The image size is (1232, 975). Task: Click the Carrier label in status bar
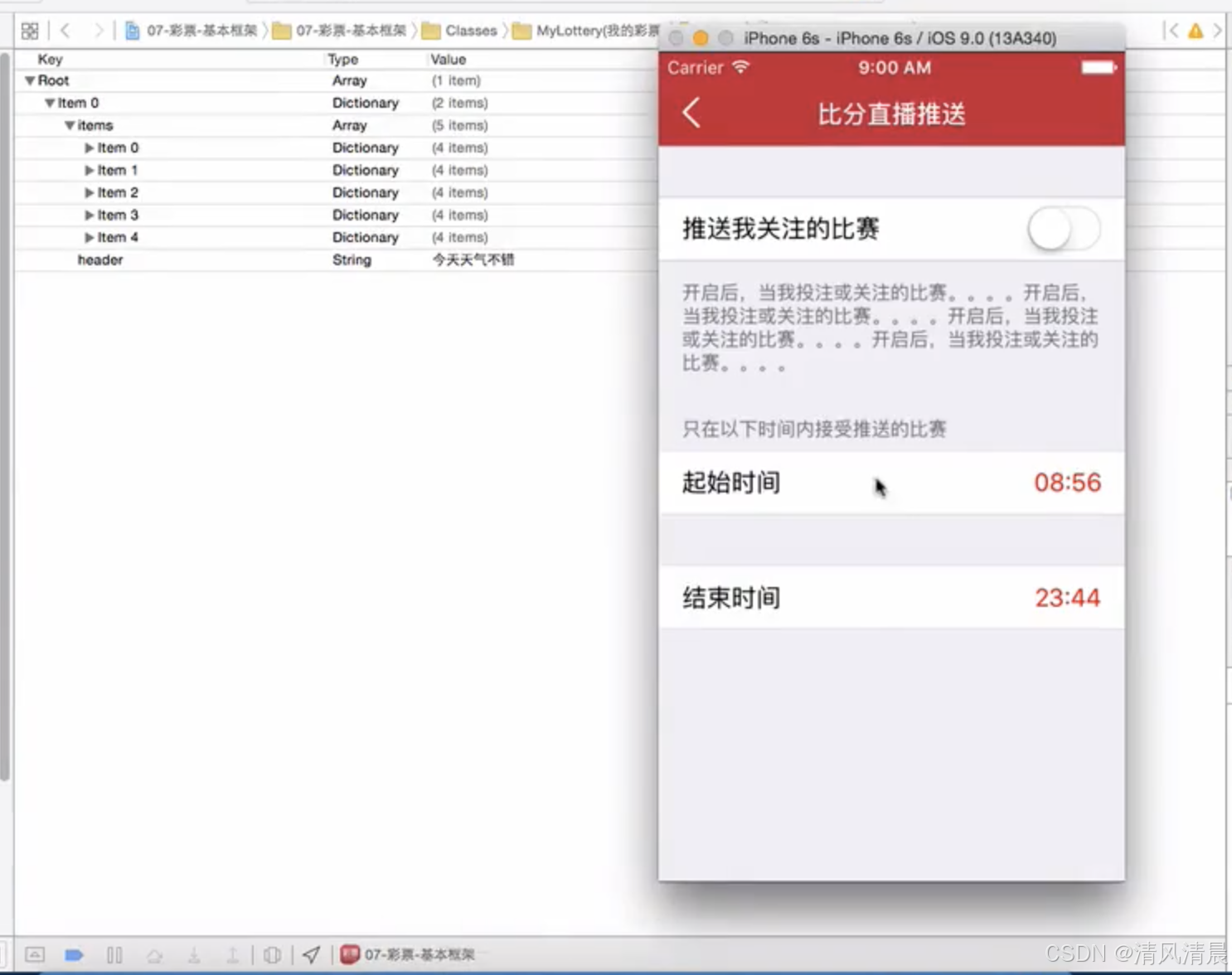[696, 68]
